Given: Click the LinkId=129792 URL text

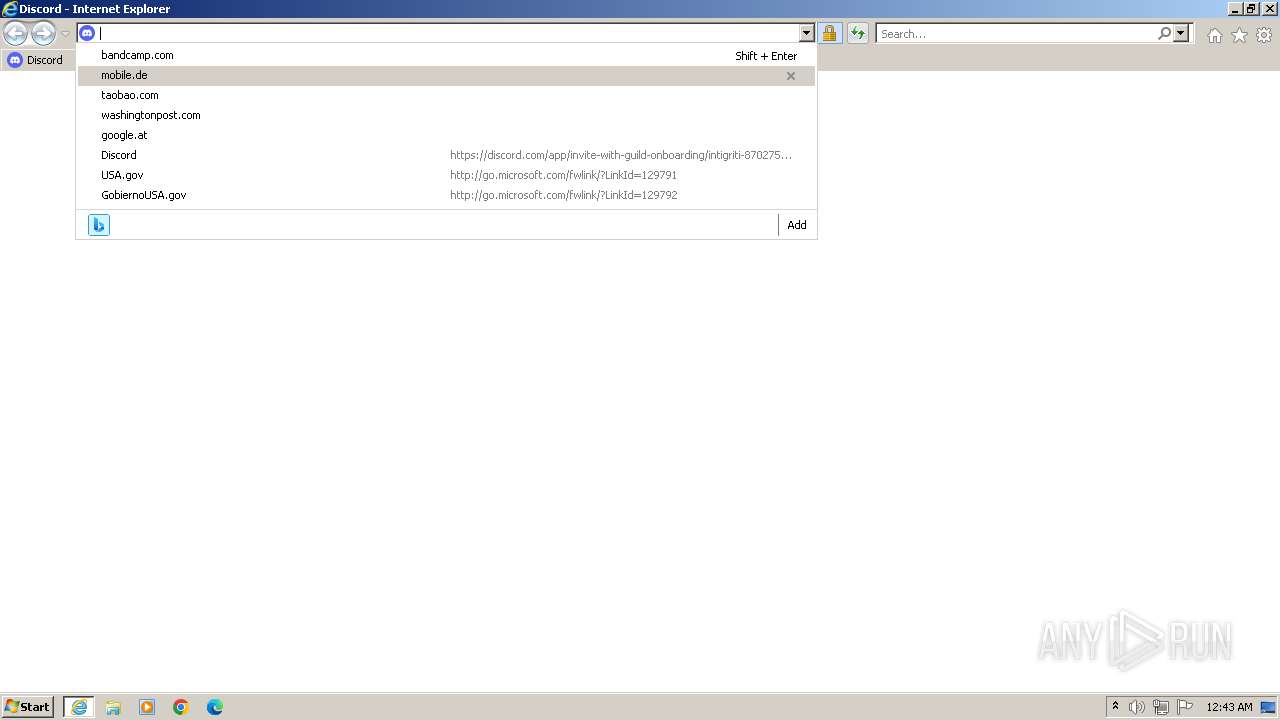Looking at the screenshot, I should (x=563, y=195).
